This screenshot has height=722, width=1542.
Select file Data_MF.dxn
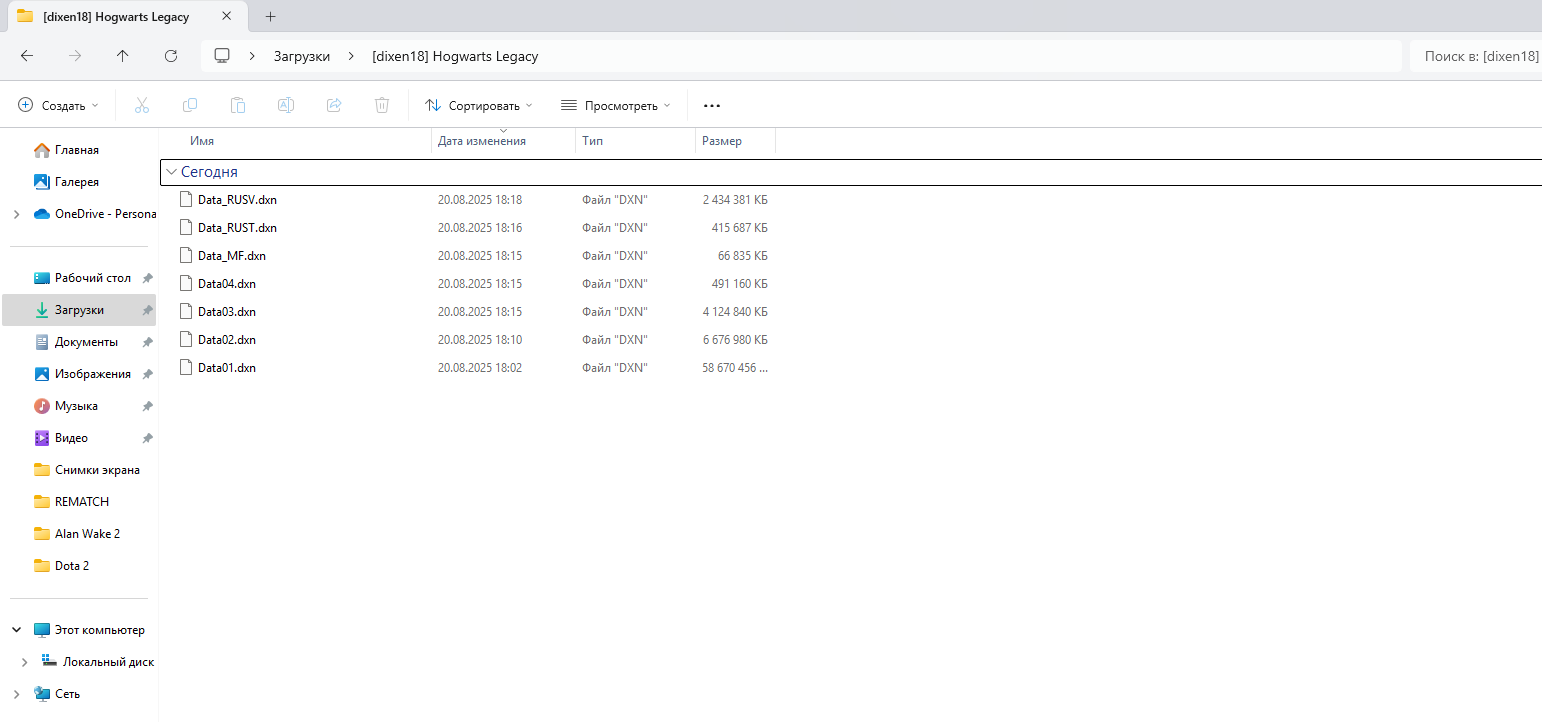coord(232,256)
